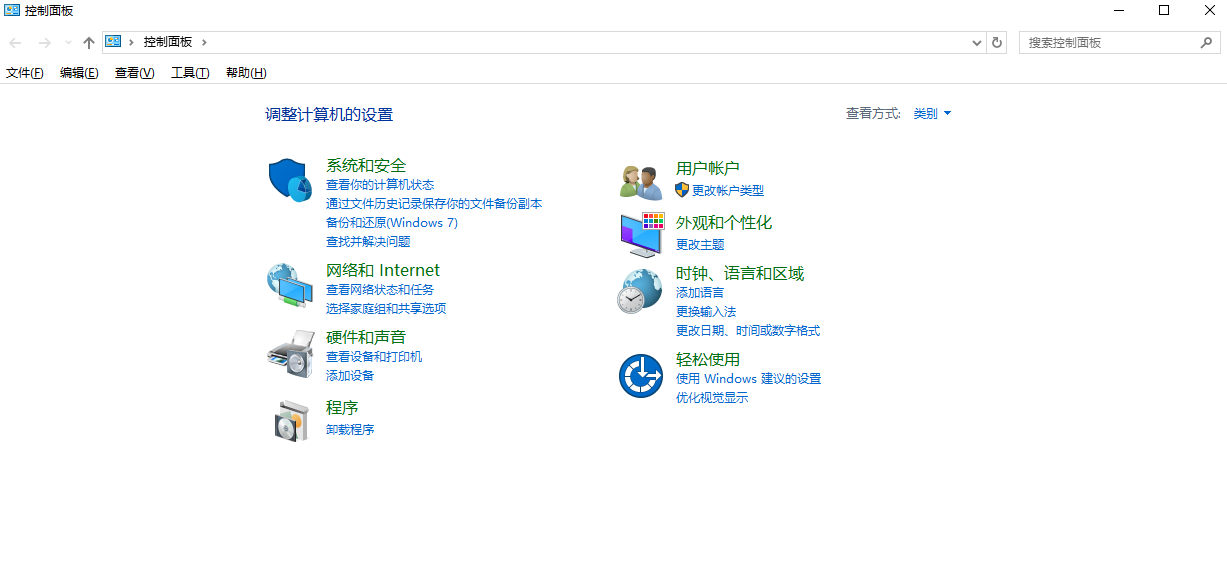The width and height of the screenshot is (1227, 581).
Task: Click the refresh icon beside the address bar
Action: [996, 42]
